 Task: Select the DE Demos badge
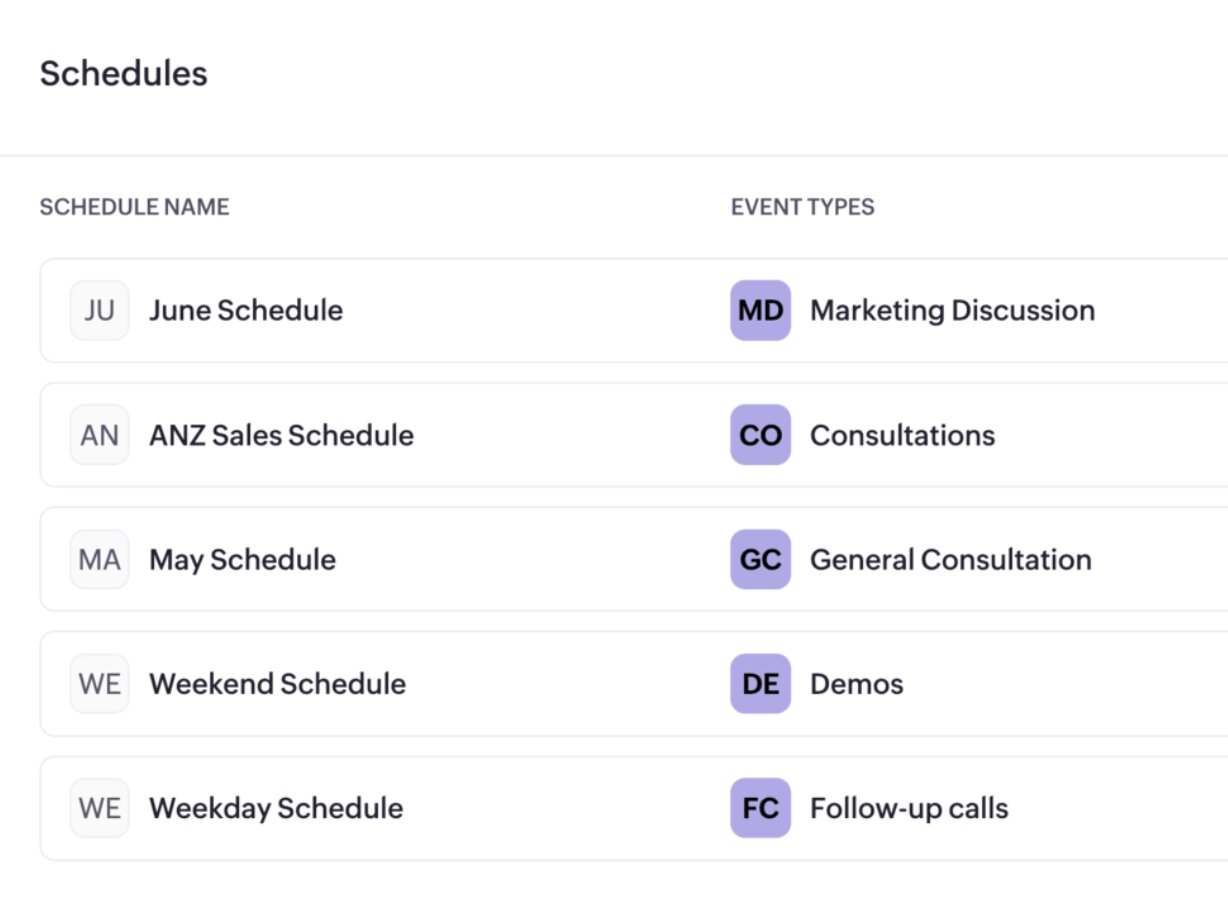(760, 684)
